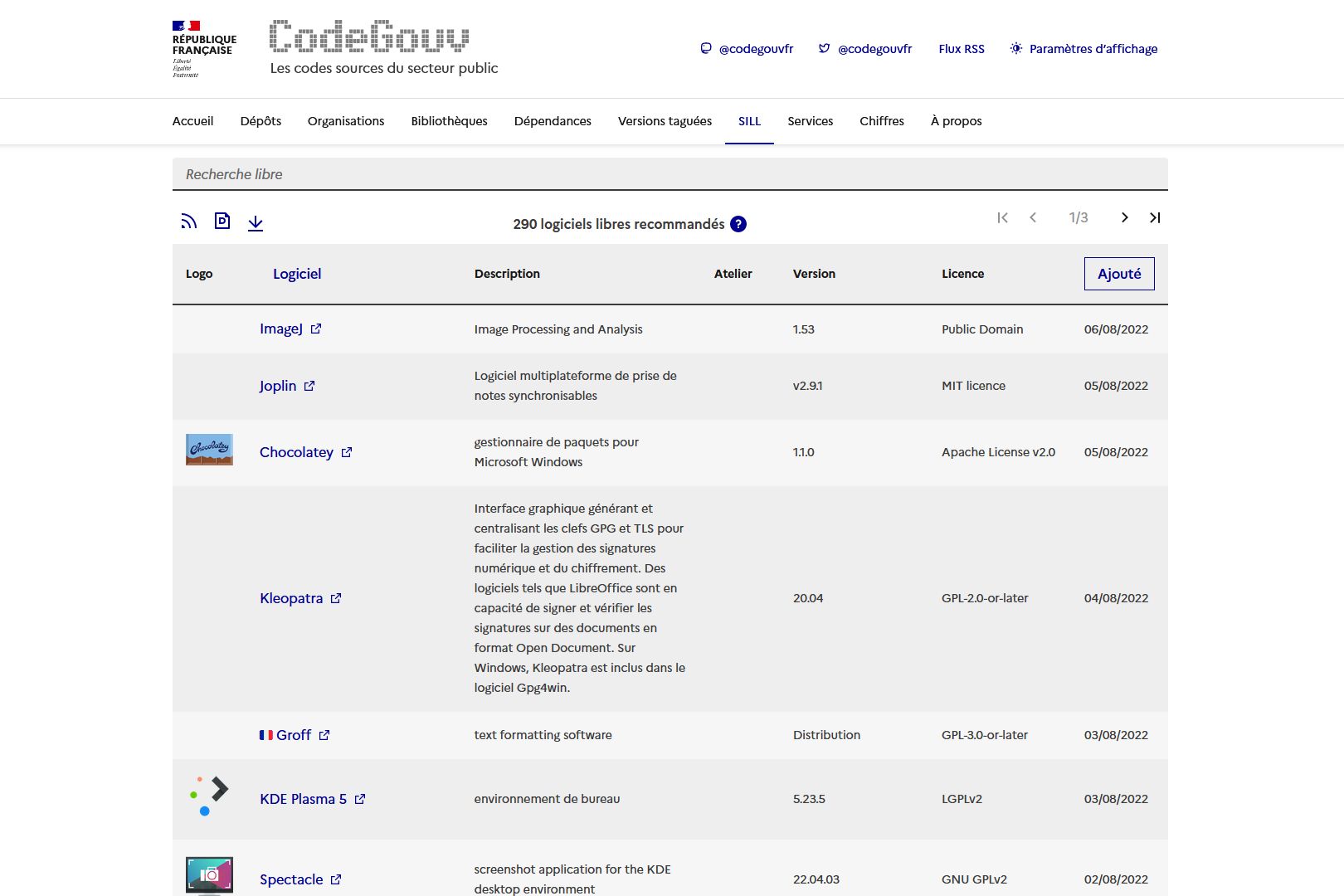Switch to Bibliothèques tab
This screenshot has width=1344, height=896.
point(449,121)
